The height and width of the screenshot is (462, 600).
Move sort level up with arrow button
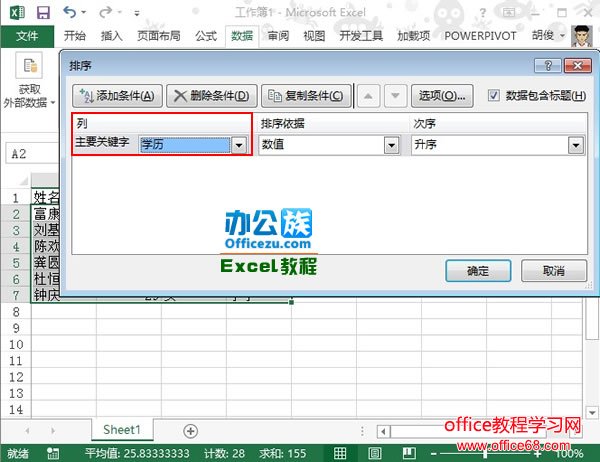point(368,96)
